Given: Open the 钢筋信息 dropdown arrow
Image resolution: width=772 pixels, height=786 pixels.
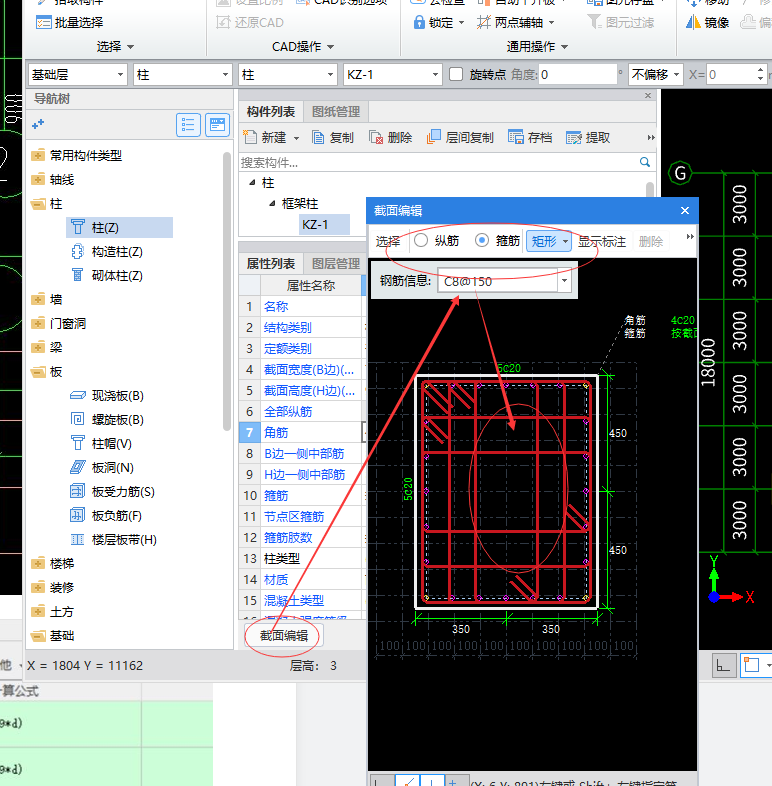Looking at the screenshot, I should (x=564, y=281).
